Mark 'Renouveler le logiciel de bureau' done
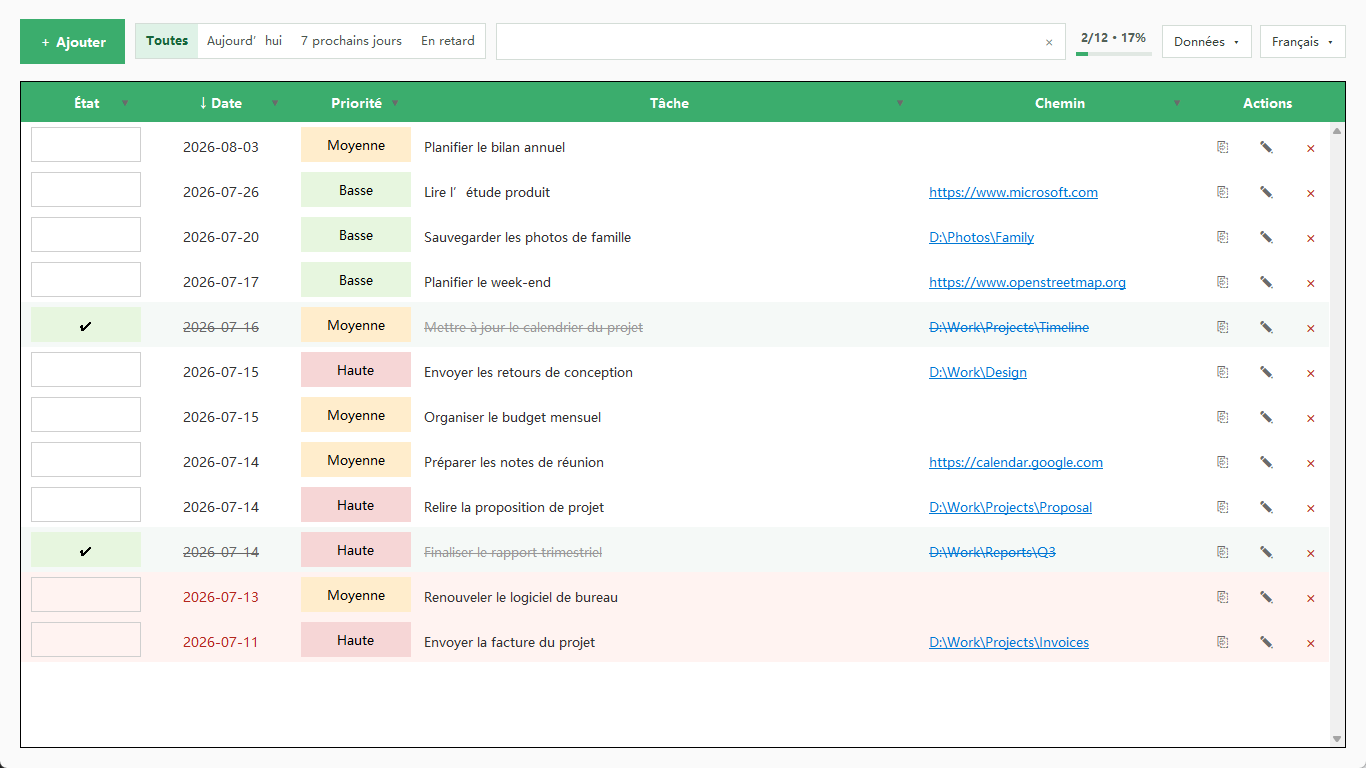The image size is (1366, 768). coord(86,594)
